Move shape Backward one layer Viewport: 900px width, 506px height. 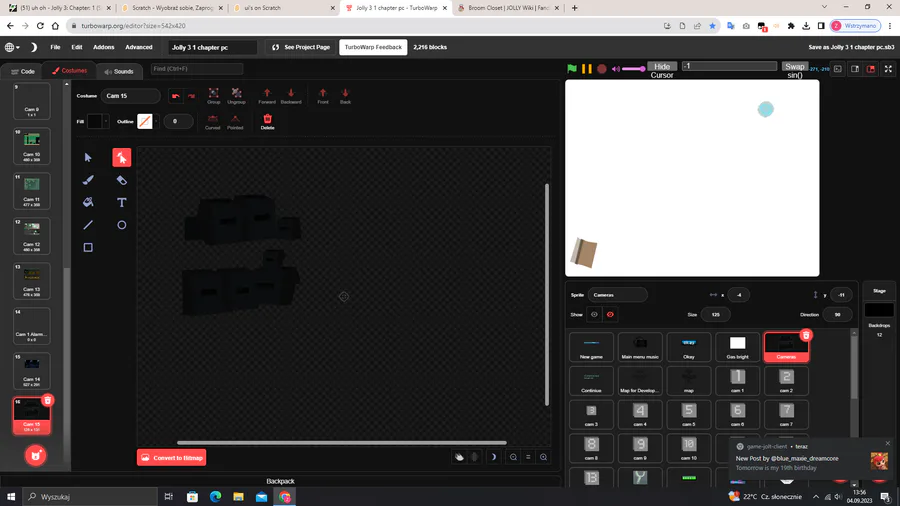coord(291,96)
